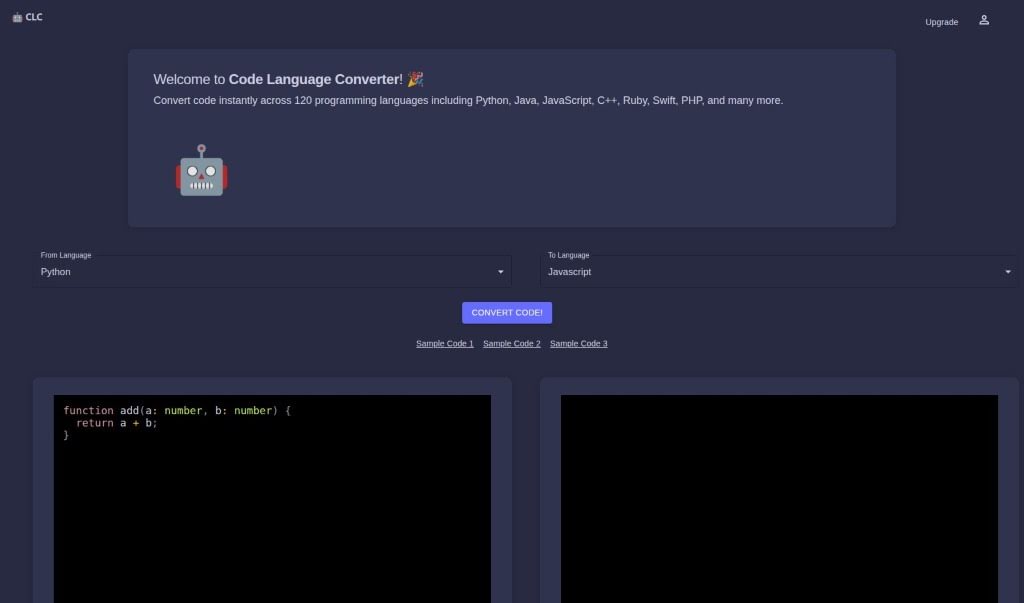Open the user account icon
This screenshot has width=1024, height=603.
(983, 20)
